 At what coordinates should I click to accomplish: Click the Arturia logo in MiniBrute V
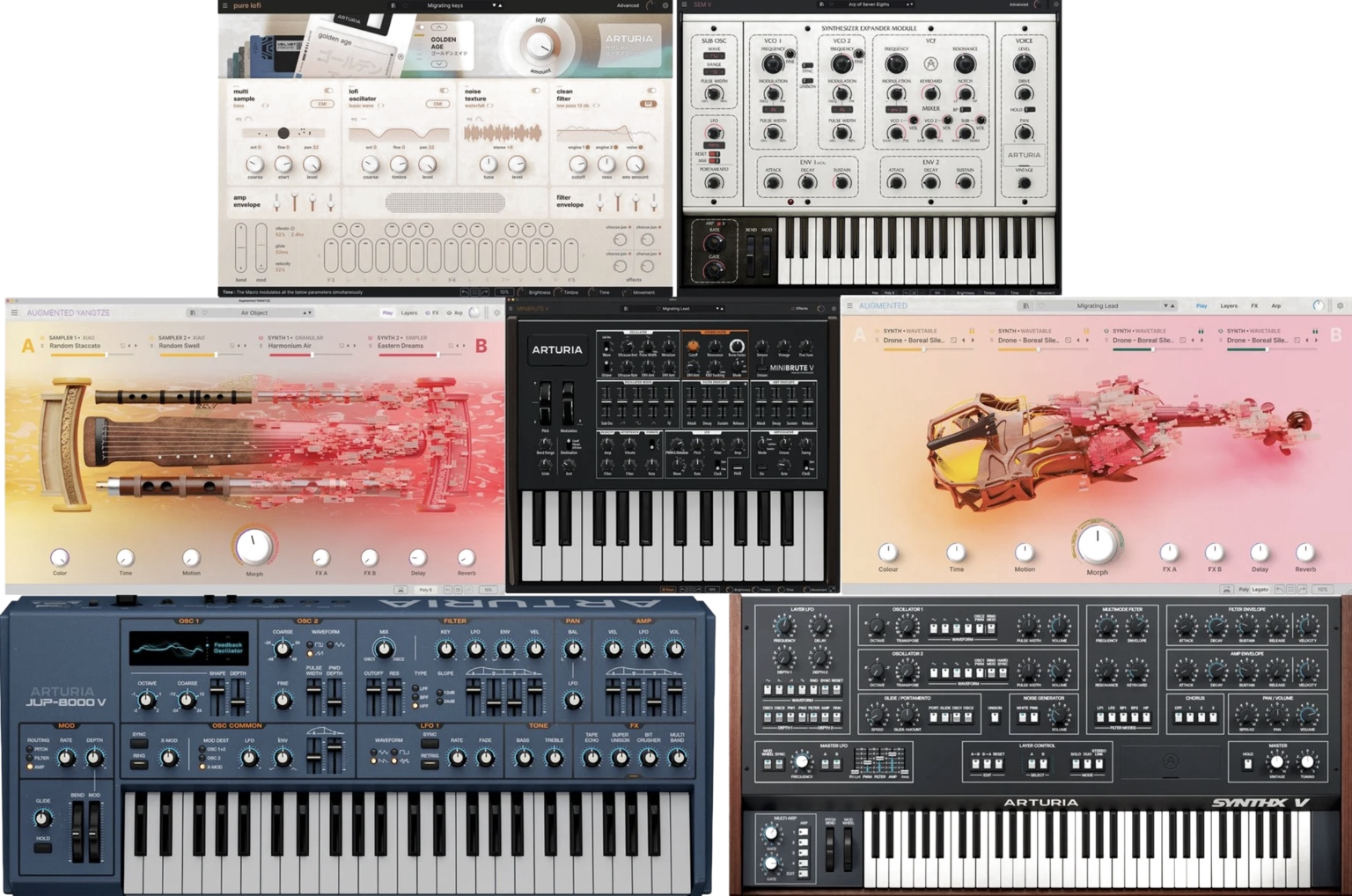pos(556,349)
